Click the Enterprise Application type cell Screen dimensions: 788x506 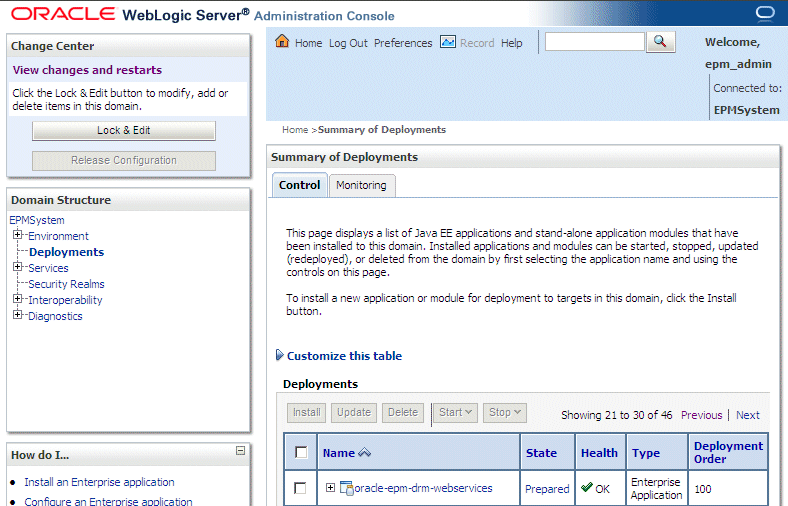click(x=656, y=488)
